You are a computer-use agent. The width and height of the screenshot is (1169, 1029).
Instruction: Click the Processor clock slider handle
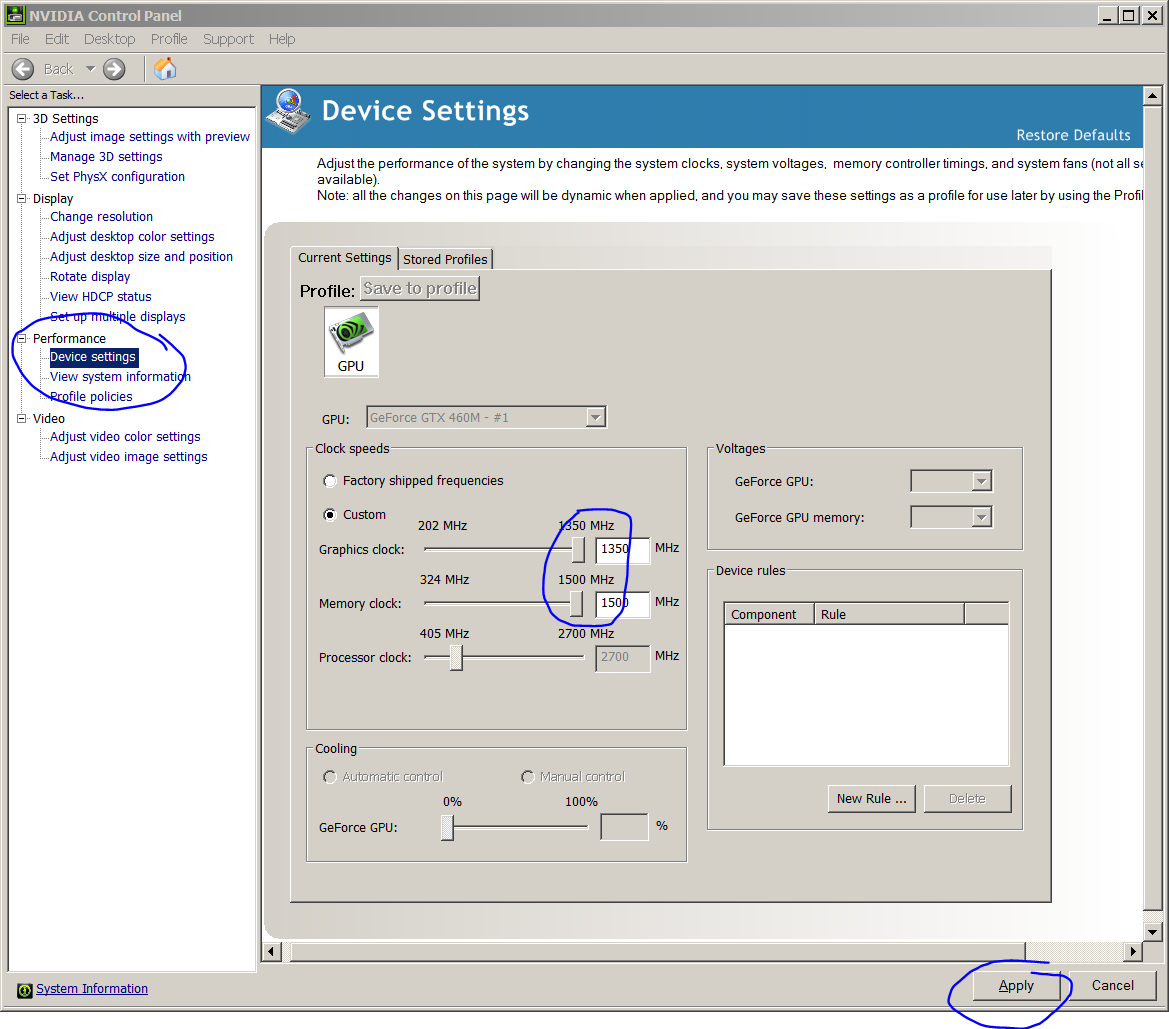[x=456, y=657]
